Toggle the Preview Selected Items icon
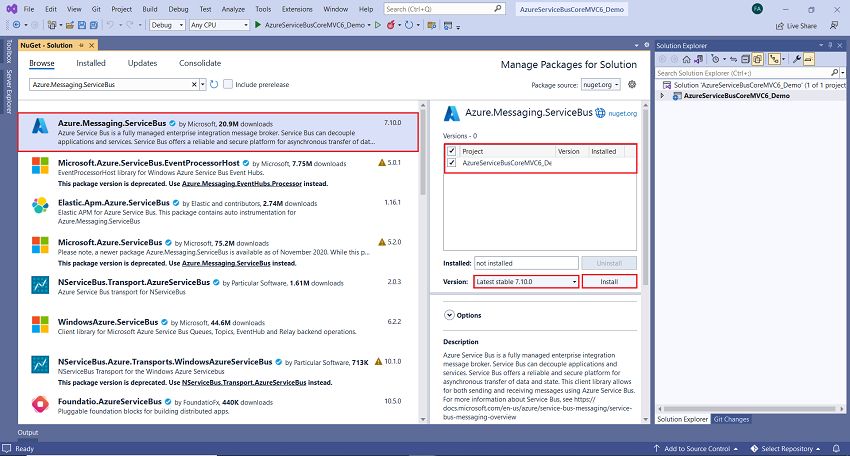Image resolution: width=850 pixels, height=456 pixels. pyautogui.click(x=809, y=59)
